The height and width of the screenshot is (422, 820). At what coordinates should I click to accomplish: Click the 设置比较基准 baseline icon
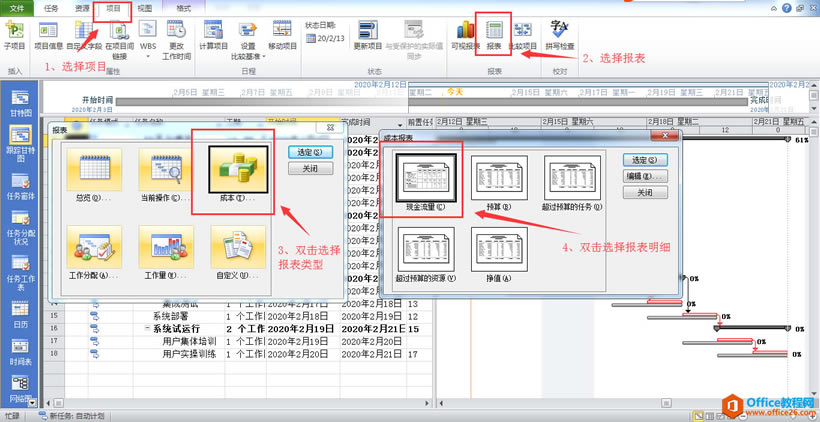[248, 31]
